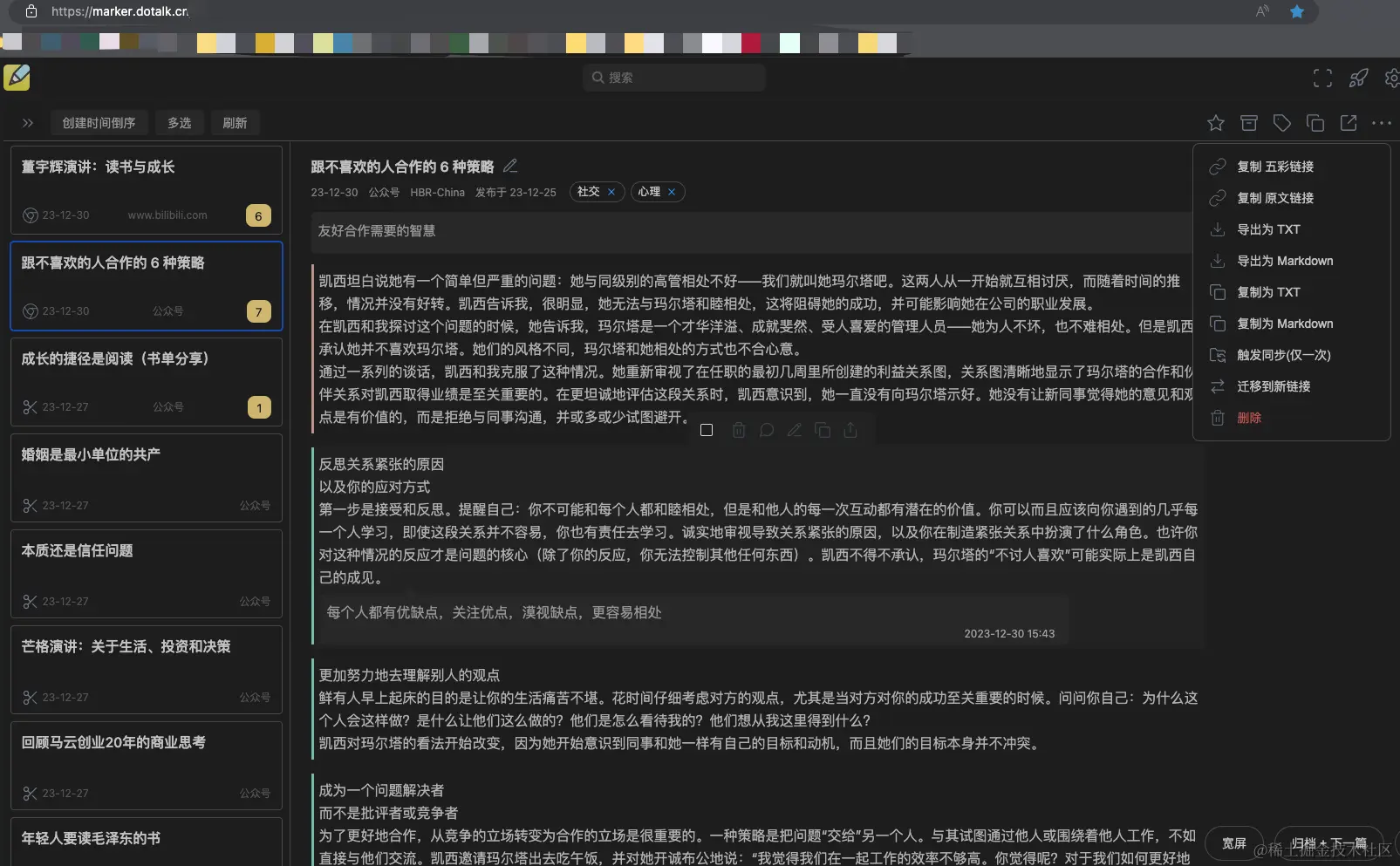This screenshot has width=1400, height=866.
Task: Remove the 心理 tag
Action: coord(672,192)
